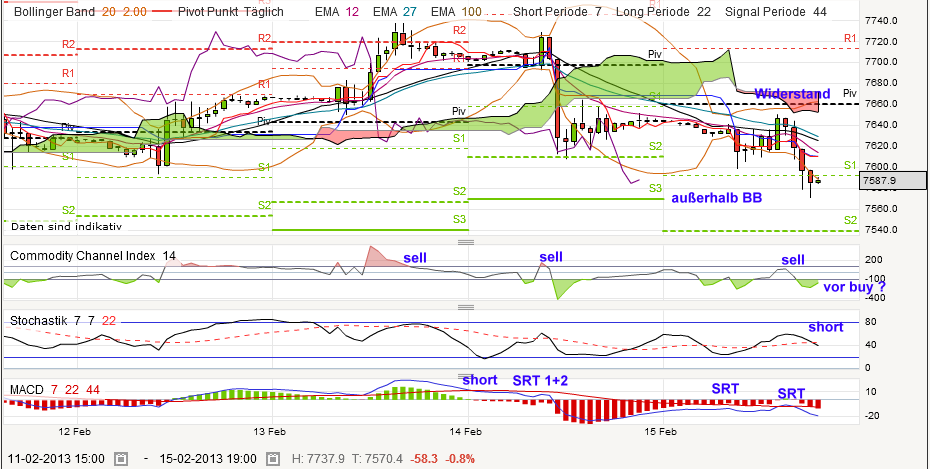
Task: Open the calendar icon beside the end date
Action: click(272, 459)
